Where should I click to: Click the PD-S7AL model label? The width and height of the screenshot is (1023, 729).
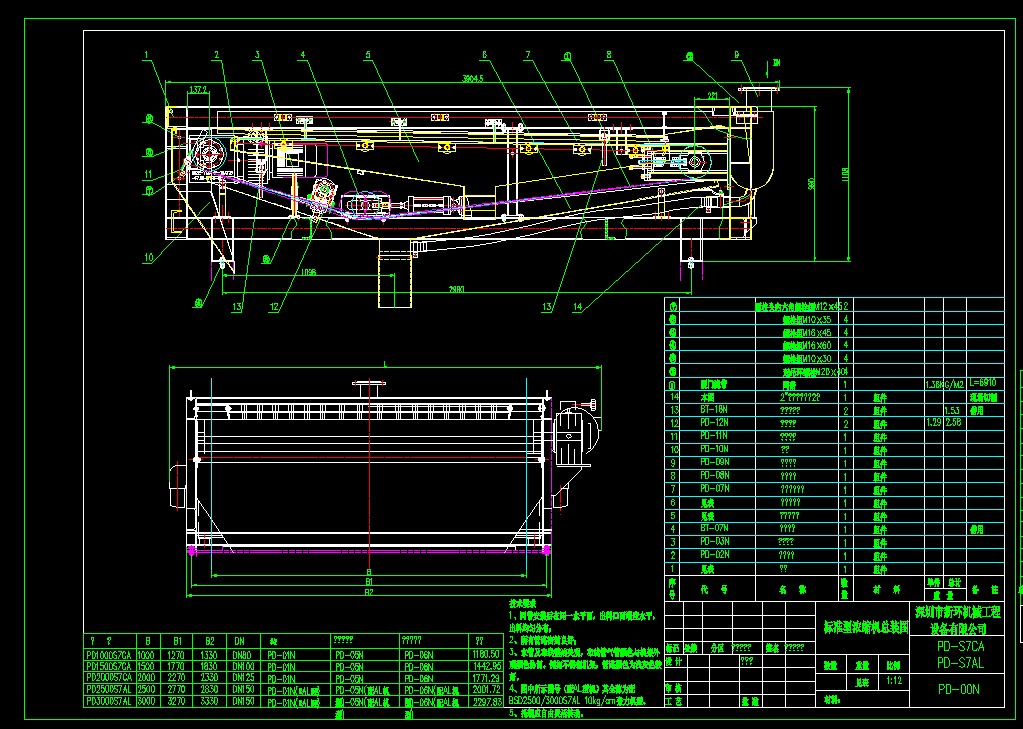[x=960, y=664]
